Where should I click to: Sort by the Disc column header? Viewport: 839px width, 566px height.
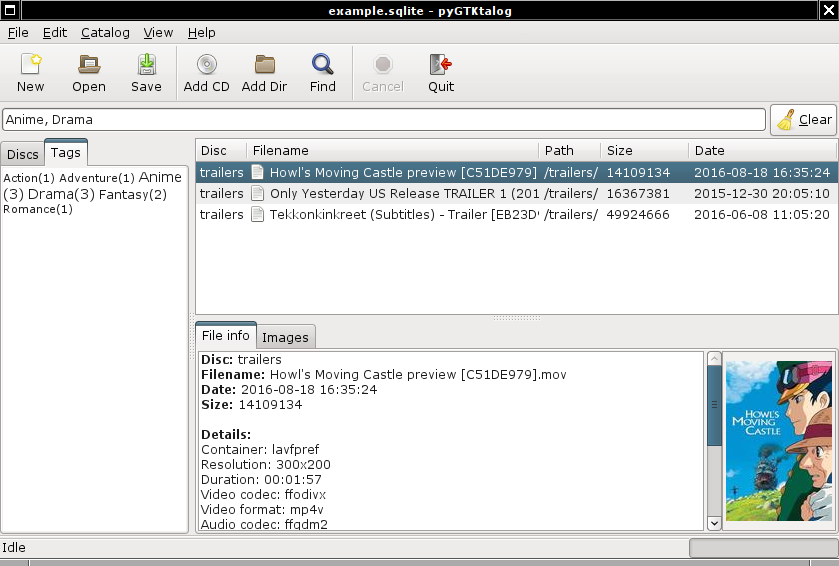coord(221,150)
